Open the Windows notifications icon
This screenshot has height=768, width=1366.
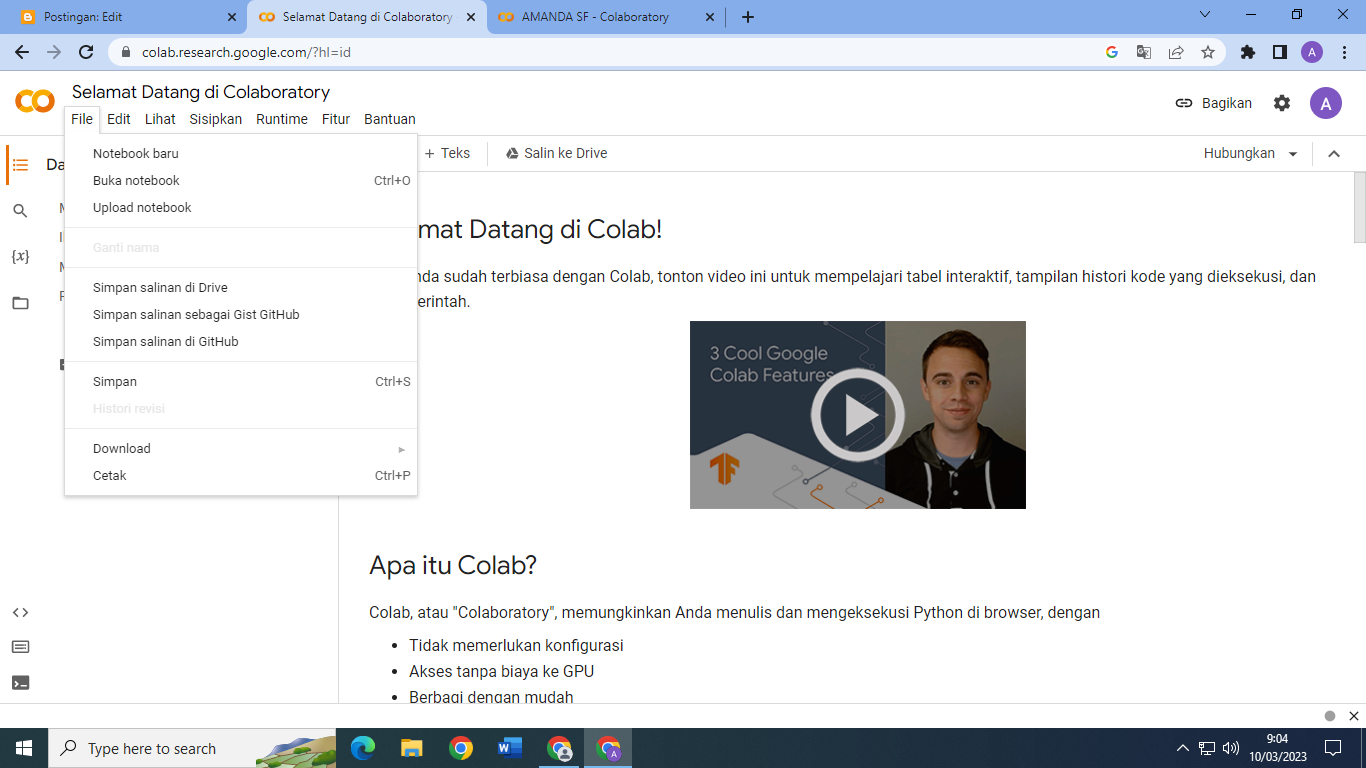(x=1332, y=748)
